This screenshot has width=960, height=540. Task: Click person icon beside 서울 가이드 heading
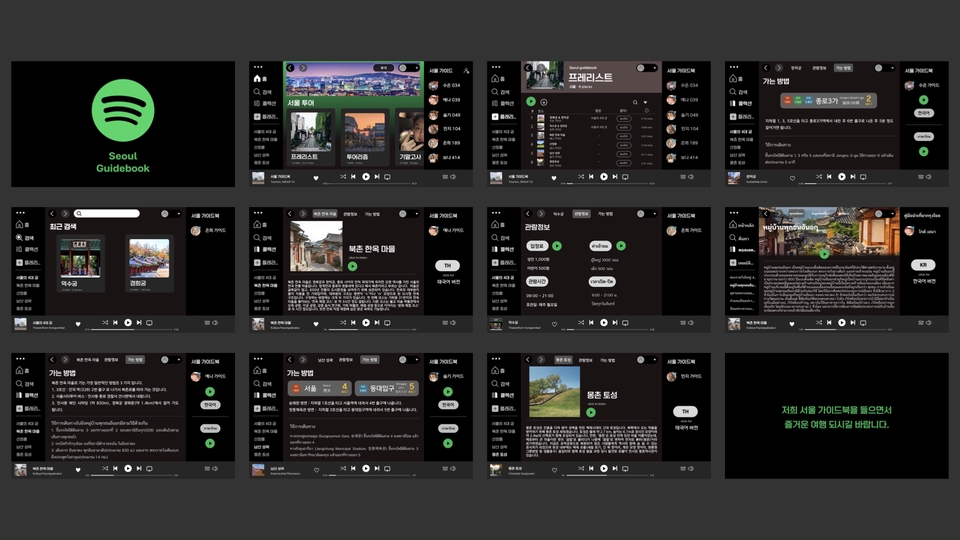point(467,71)
